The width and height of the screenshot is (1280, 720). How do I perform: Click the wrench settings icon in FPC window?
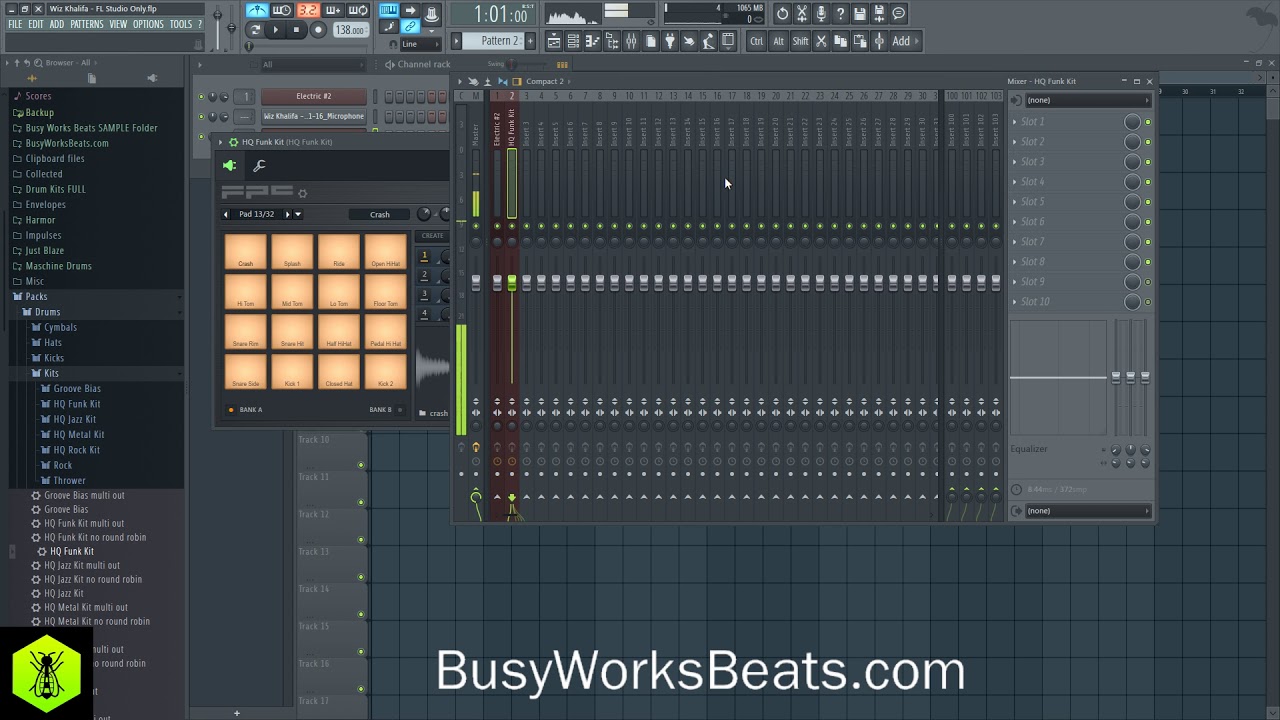pos(259,166)
